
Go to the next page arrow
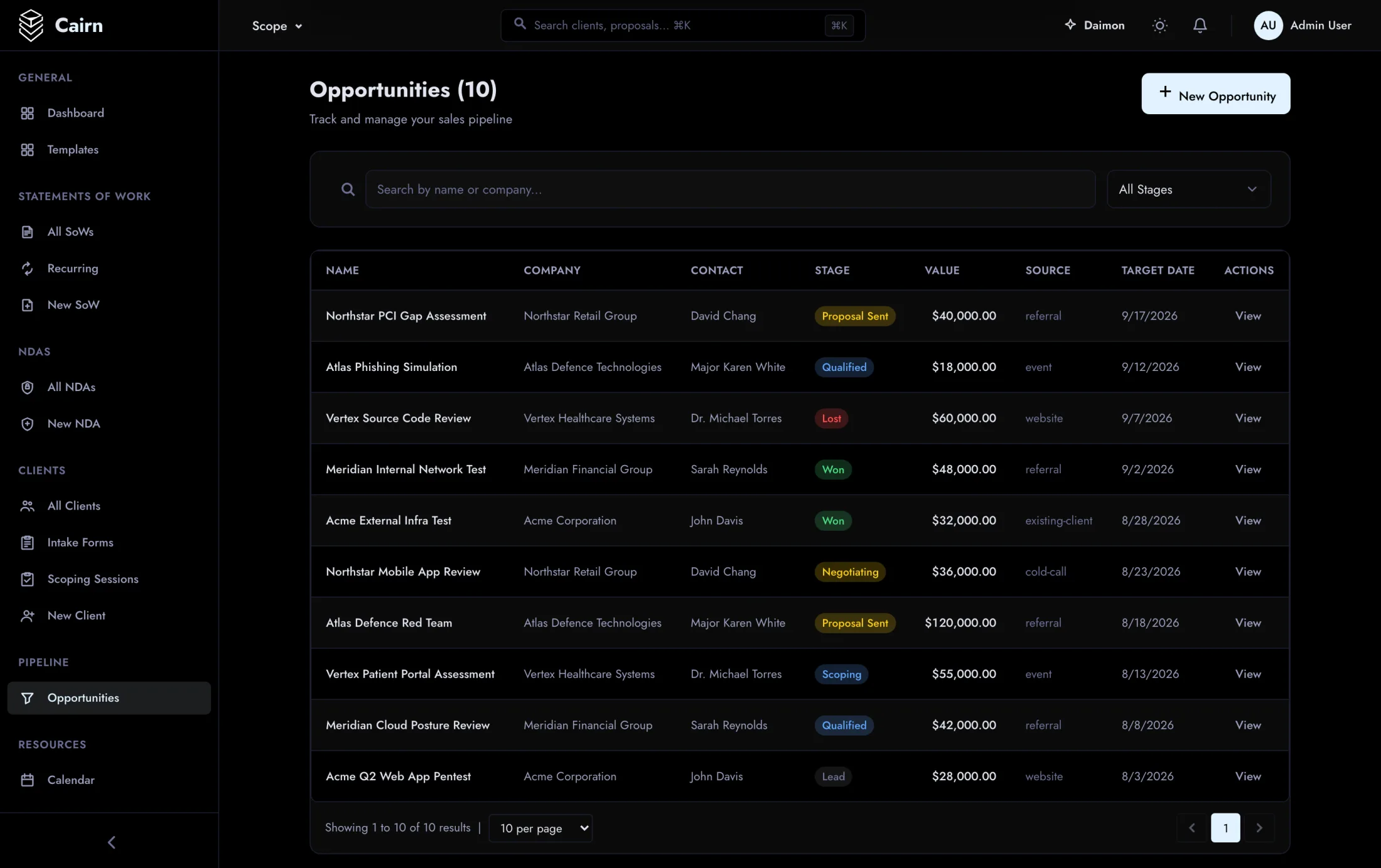point(1259,828)
